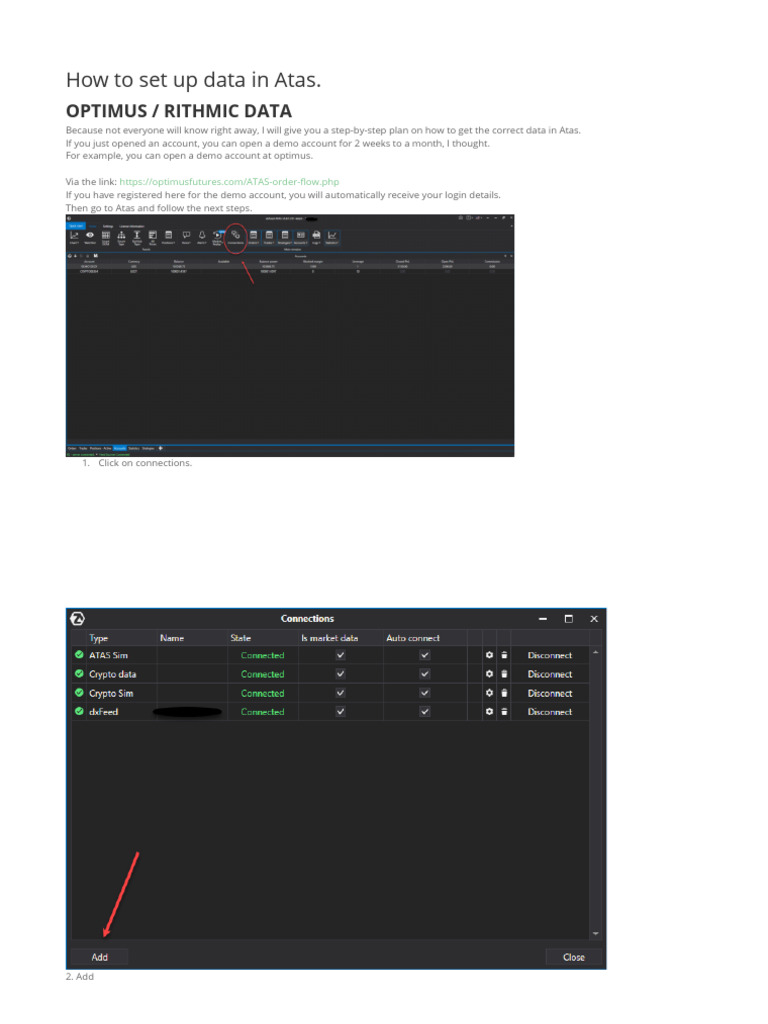Delete the Crypto data connection via trash icon
768x1024 pixels.
pyautogui.click(x=504, y=674)
